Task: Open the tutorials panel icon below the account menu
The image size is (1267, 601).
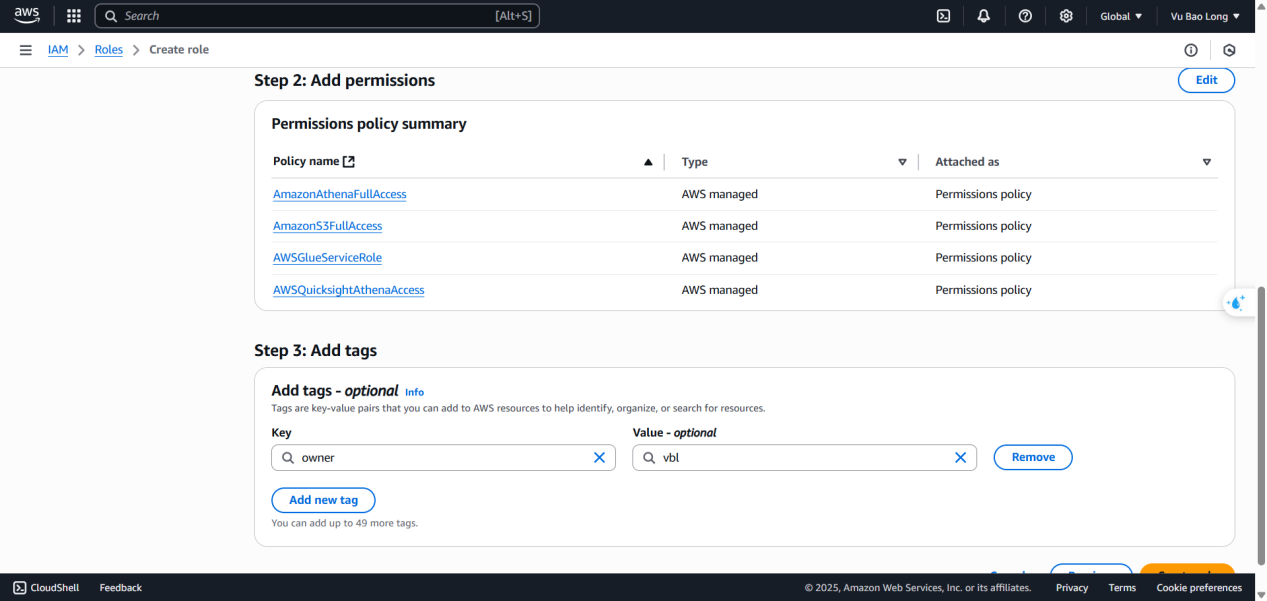Action: (x=1230, y=50)
